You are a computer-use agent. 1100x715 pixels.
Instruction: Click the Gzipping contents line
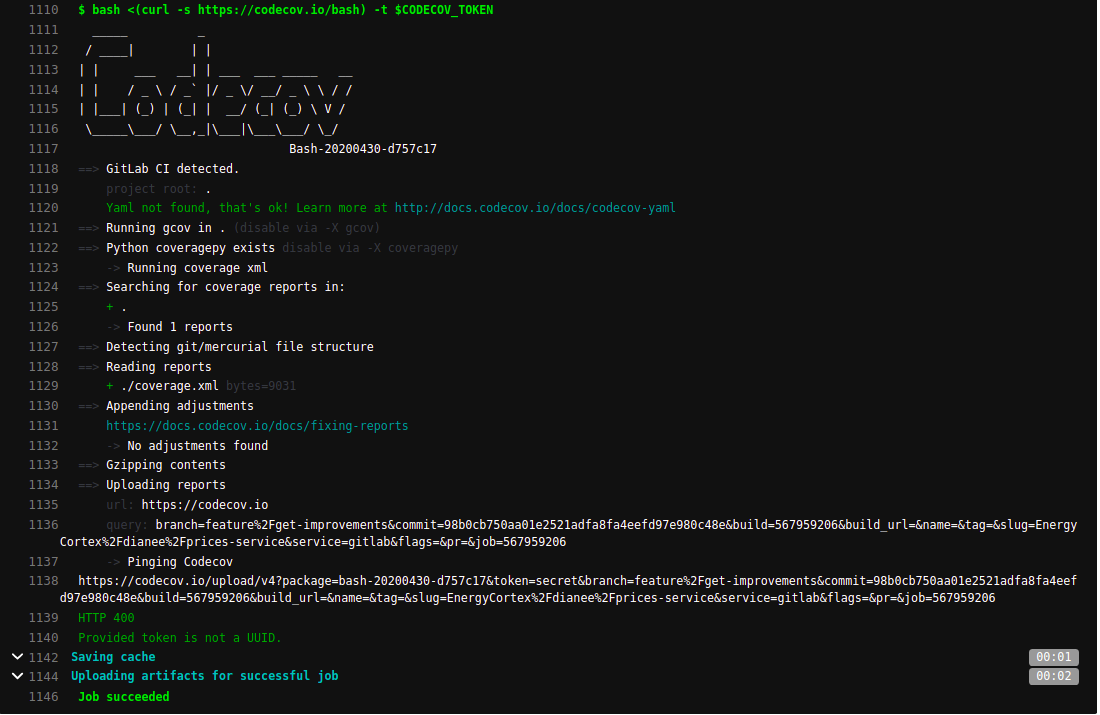click(x=166, y=465)
